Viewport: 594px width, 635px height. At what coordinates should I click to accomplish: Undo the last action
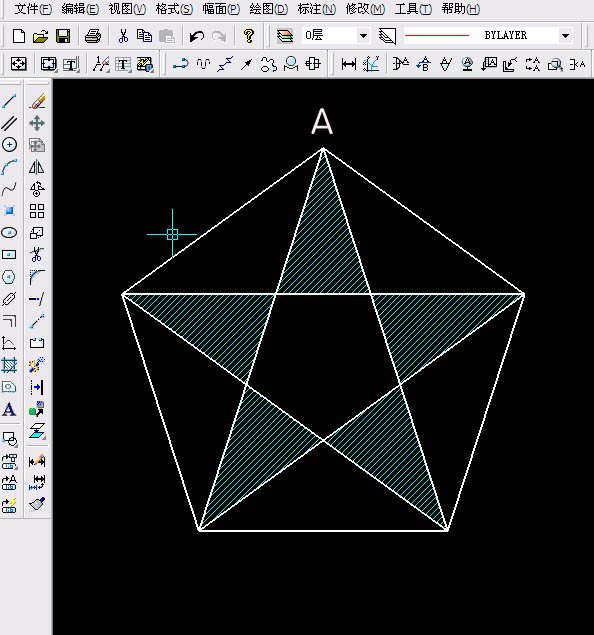coord(197,36)
